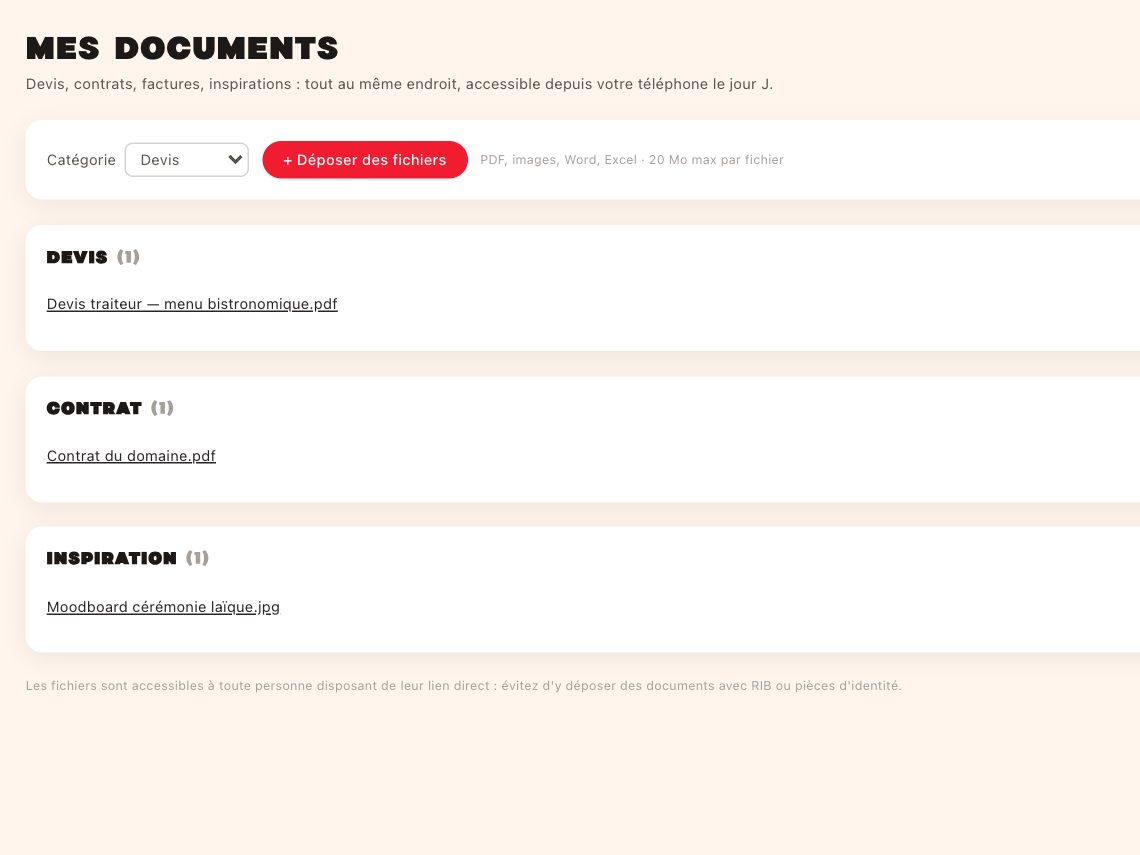Click the footer warning about RIB documents

click(x=464, y=686)
